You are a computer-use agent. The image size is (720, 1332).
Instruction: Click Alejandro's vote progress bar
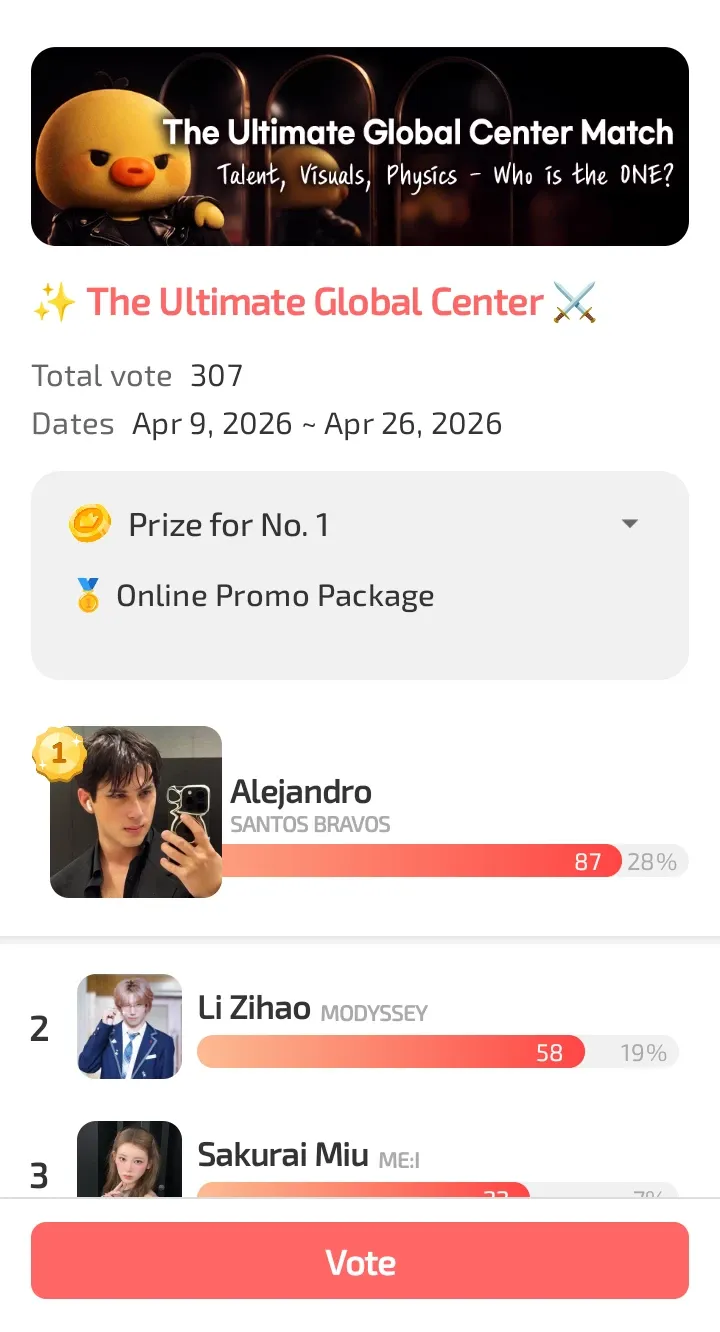tap(420, 861)
